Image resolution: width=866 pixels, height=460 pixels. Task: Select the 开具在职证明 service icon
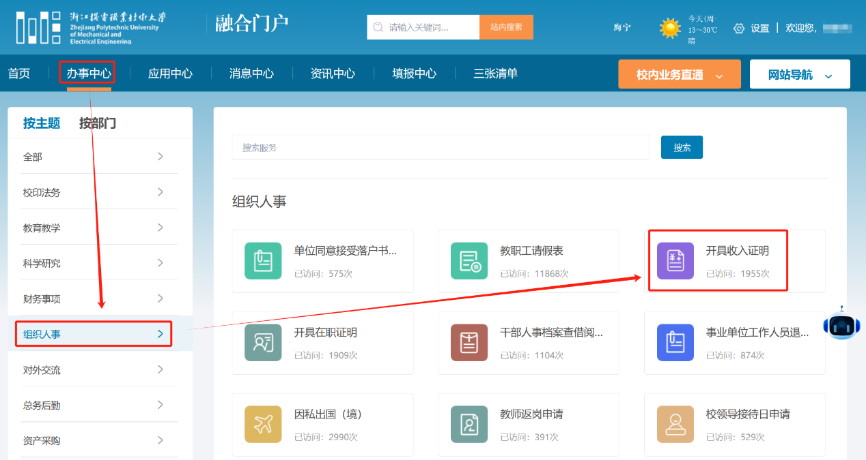(x=263, y=342)
